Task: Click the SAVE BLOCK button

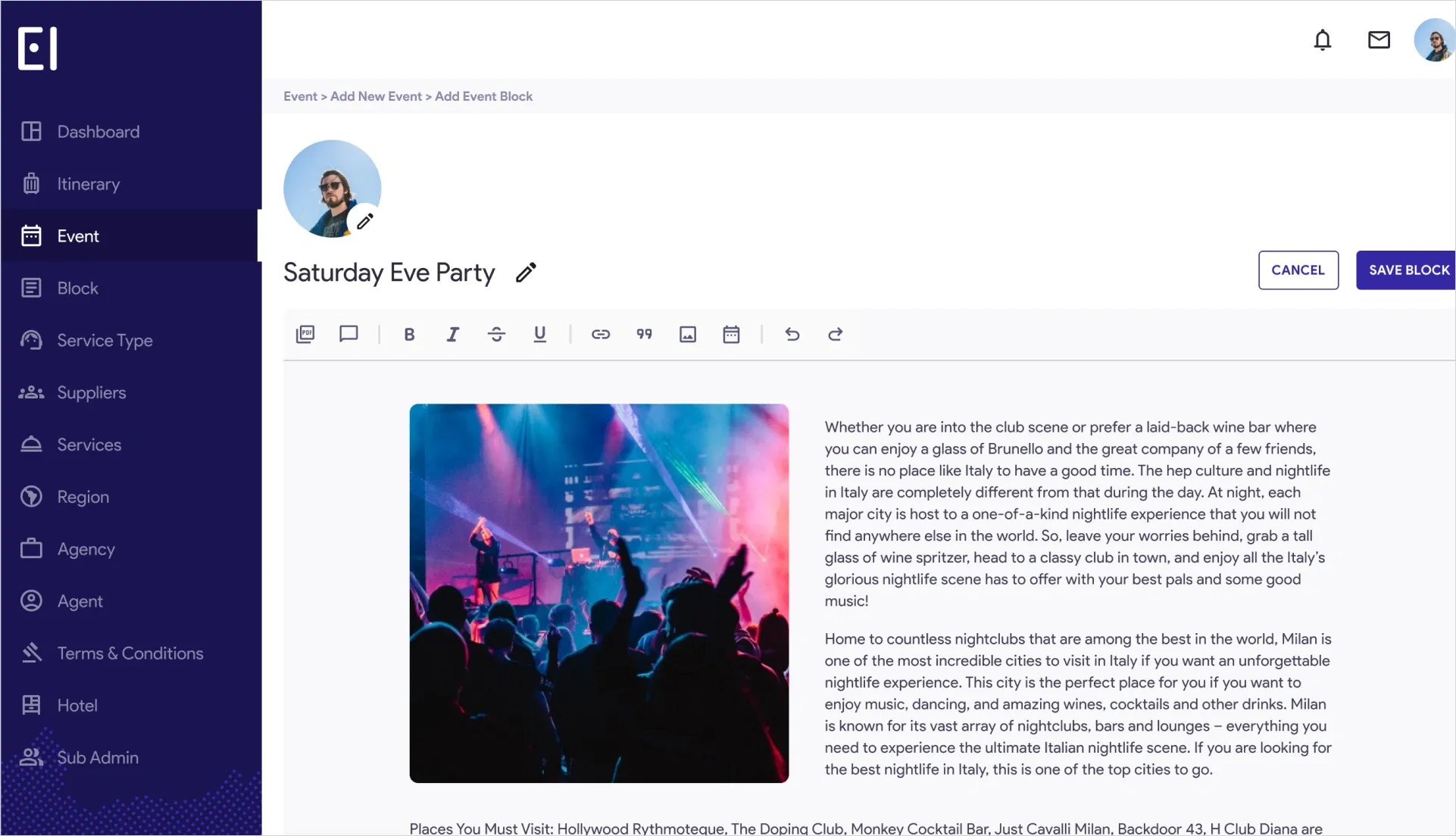Action: [x=1407, y=270]
